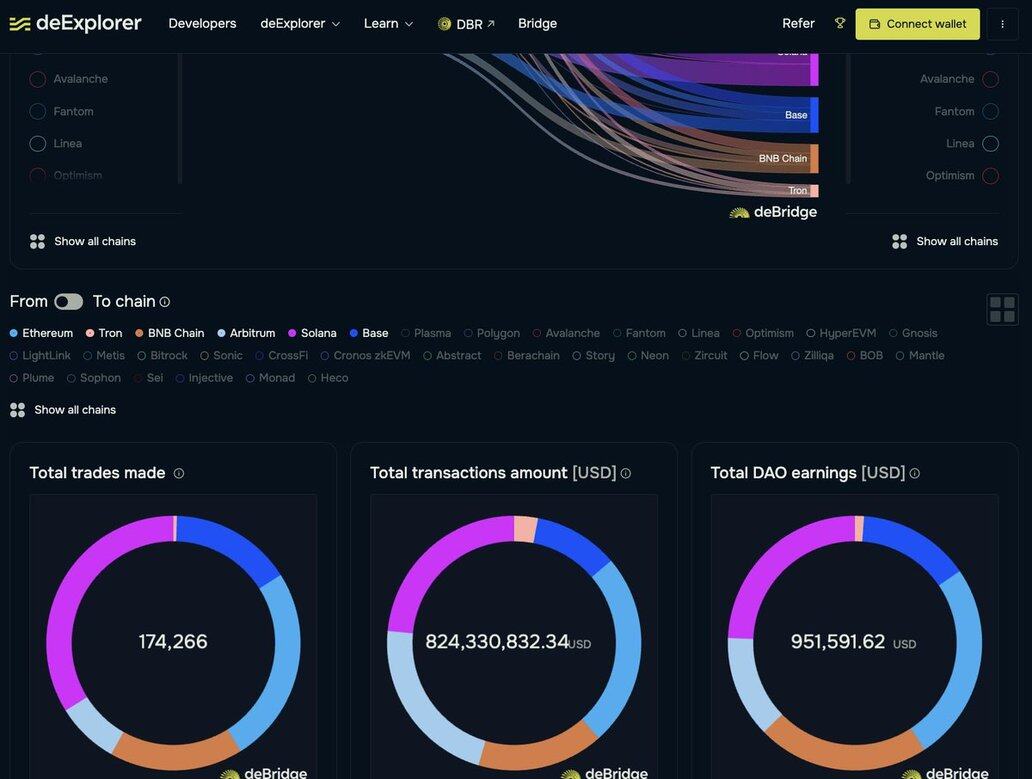Click info icon next to Total trades made
This screenshot has height=779, width=1032.
179,474
